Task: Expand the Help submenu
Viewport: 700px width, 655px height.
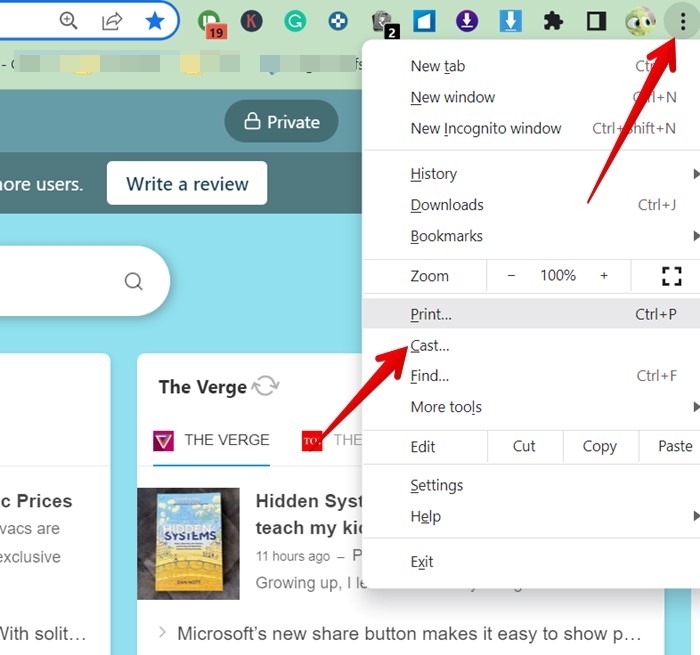Action: click(531, 516)
